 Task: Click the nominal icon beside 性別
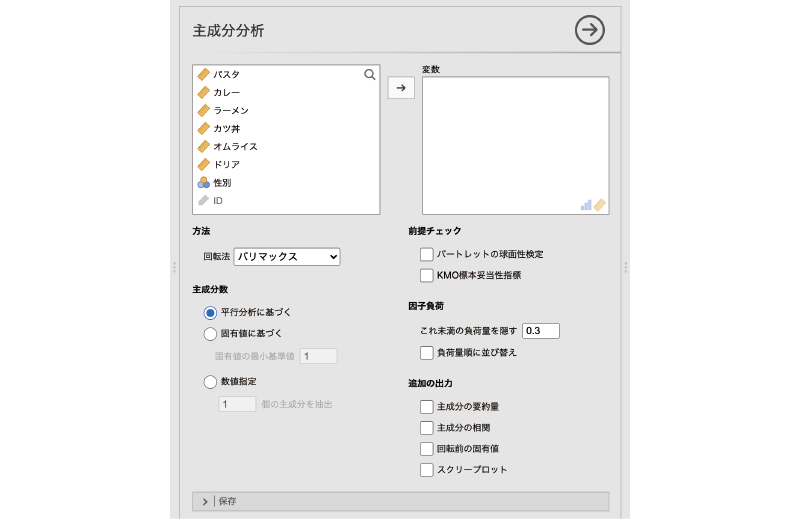tap(204, 182)
